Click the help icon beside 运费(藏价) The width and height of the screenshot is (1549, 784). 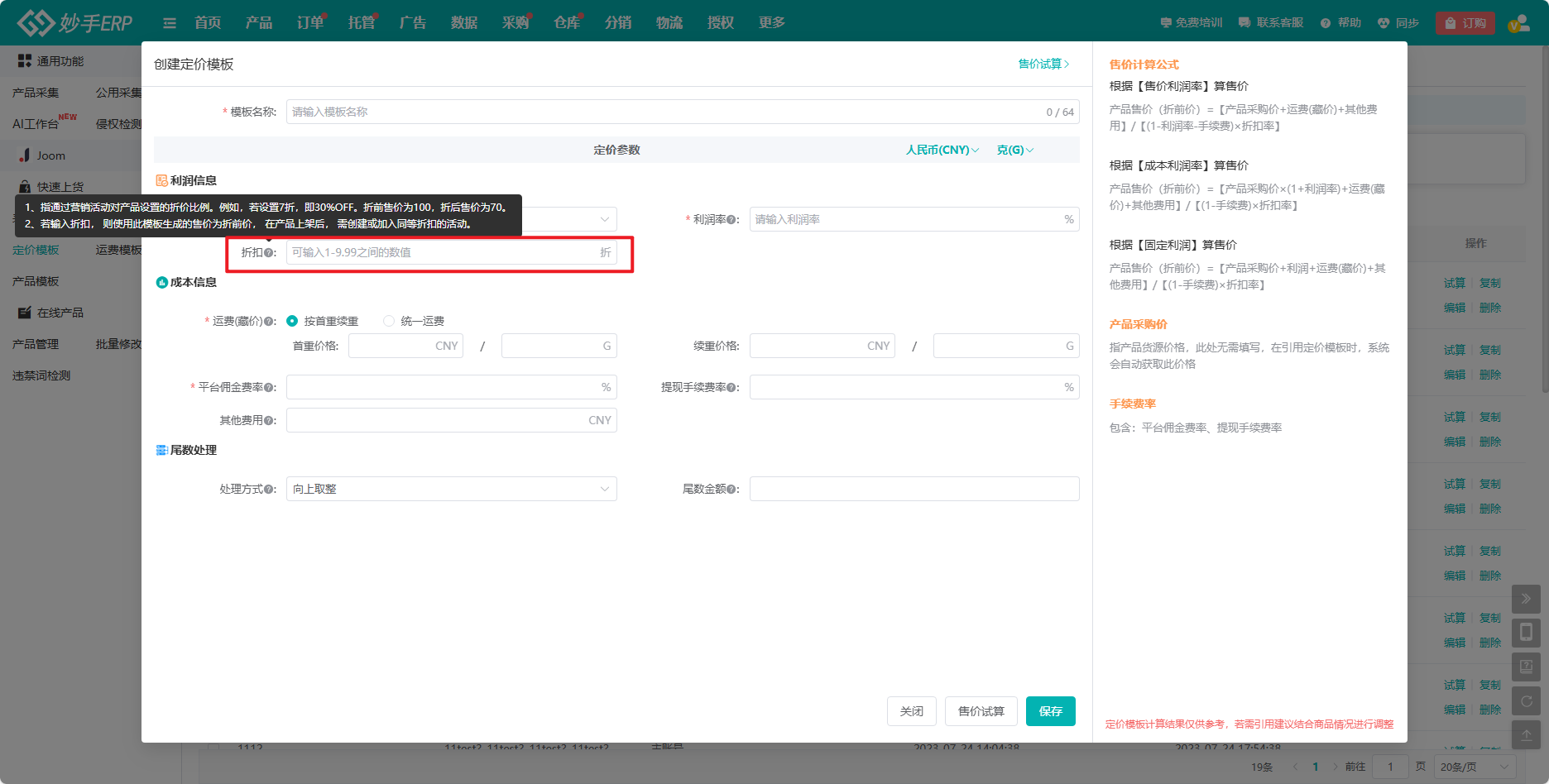pos(268,322)
